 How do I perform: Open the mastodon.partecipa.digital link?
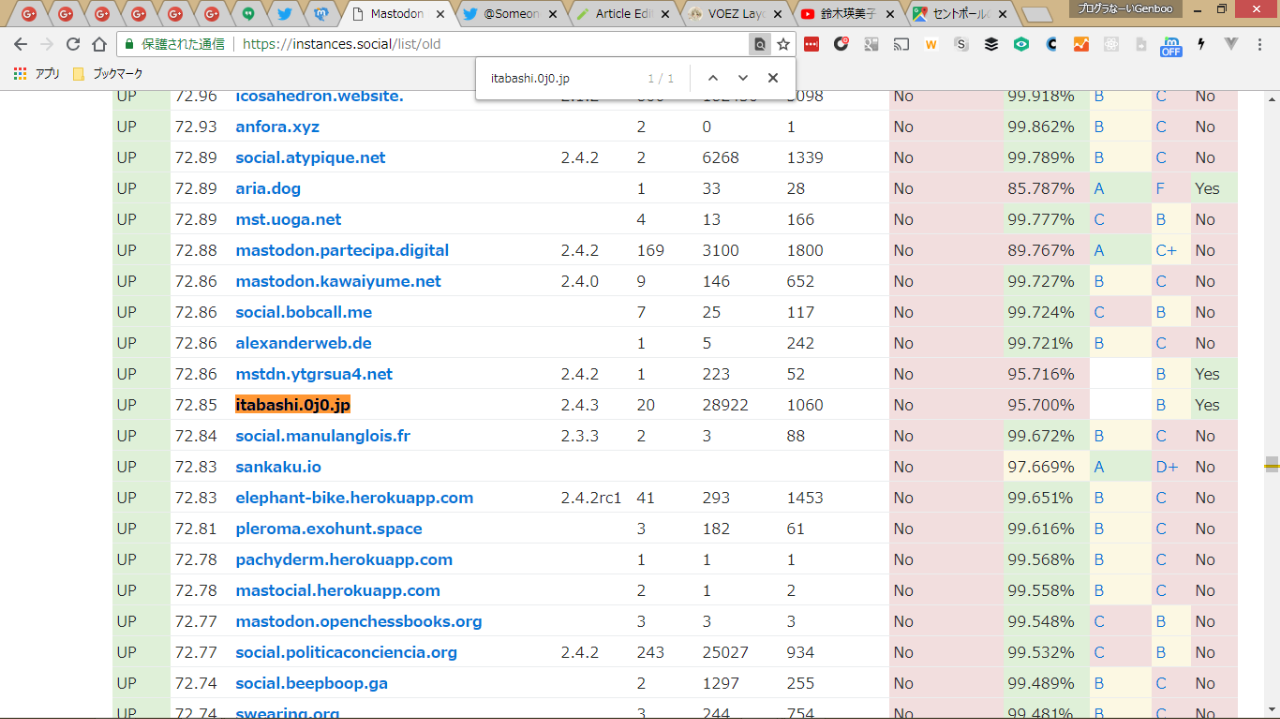[x=342, y=250]
